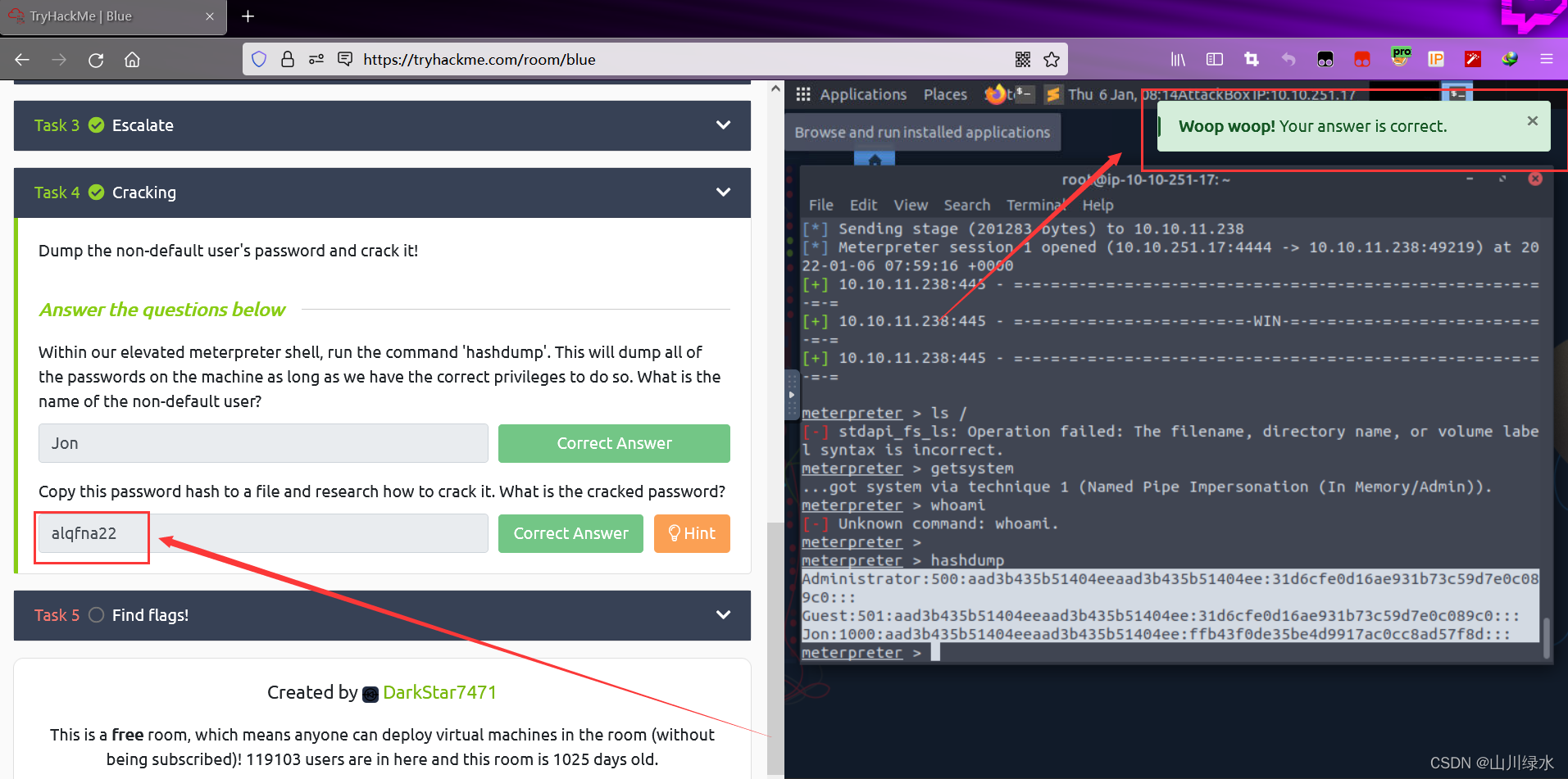Open the globe download manager extension
1568x779 pixels.
click(1510, 59)
